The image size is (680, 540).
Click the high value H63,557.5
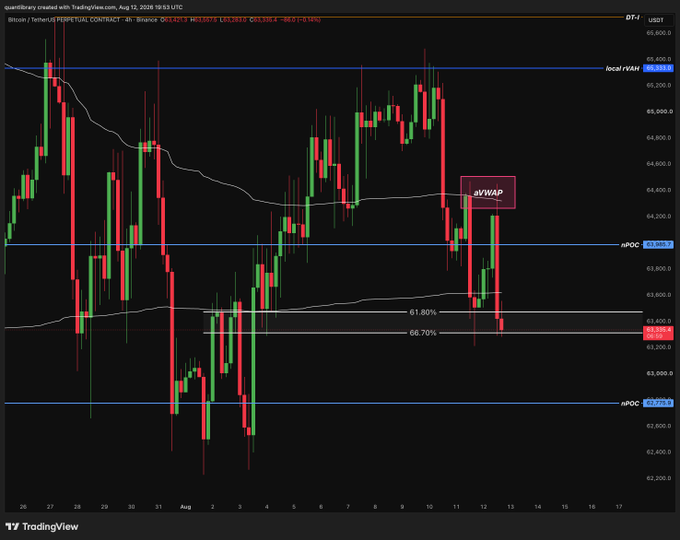point(204,20)
